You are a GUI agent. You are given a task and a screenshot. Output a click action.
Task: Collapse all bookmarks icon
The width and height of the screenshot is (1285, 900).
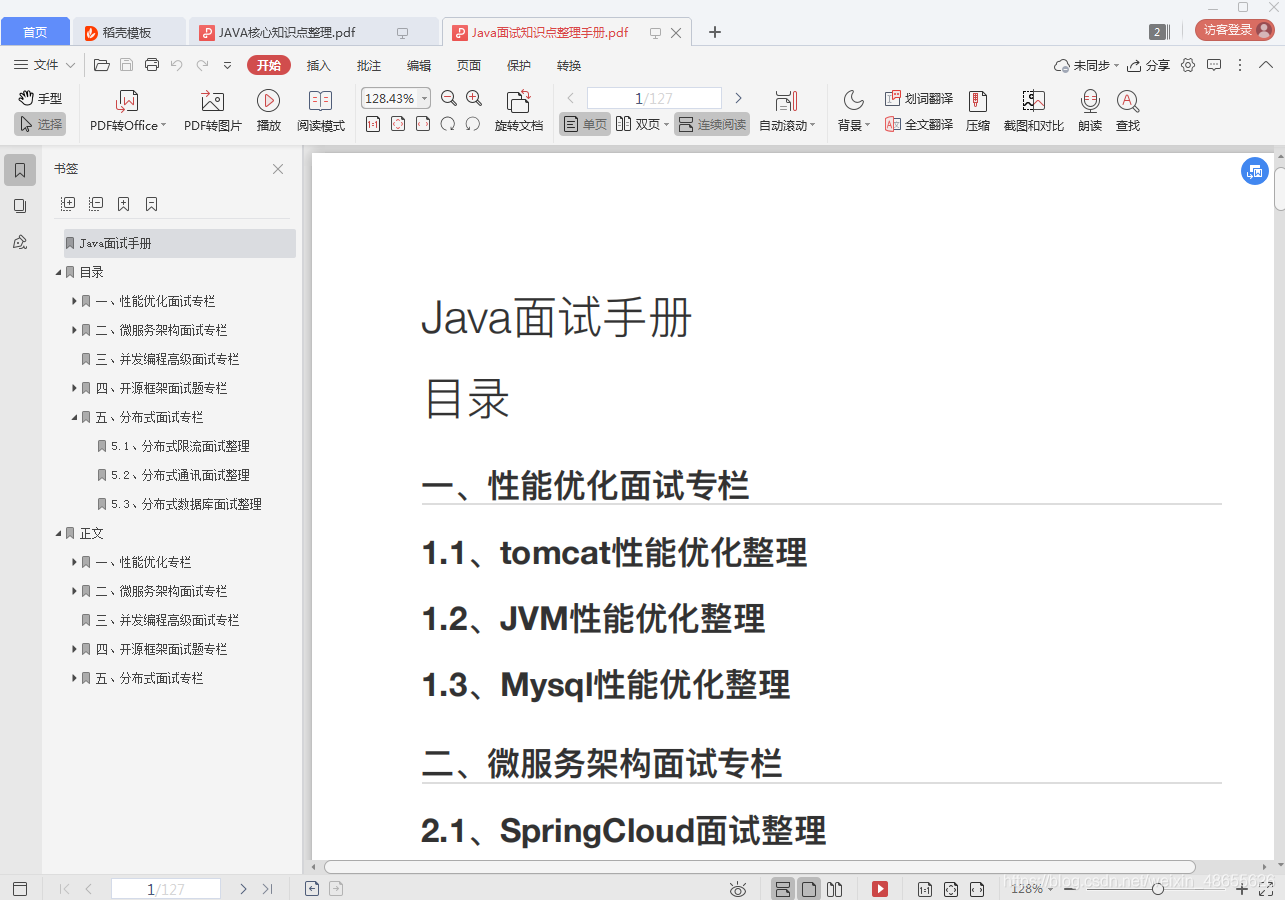[96, 203]
